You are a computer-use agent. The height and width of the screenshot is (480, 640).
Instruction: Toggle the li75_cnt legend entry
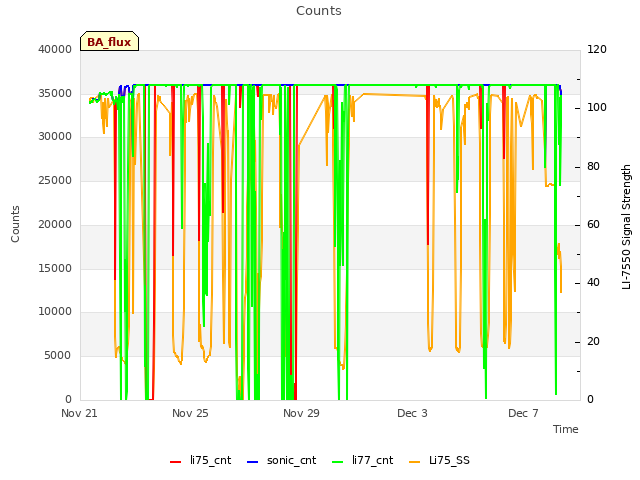[x=201, y=460]
